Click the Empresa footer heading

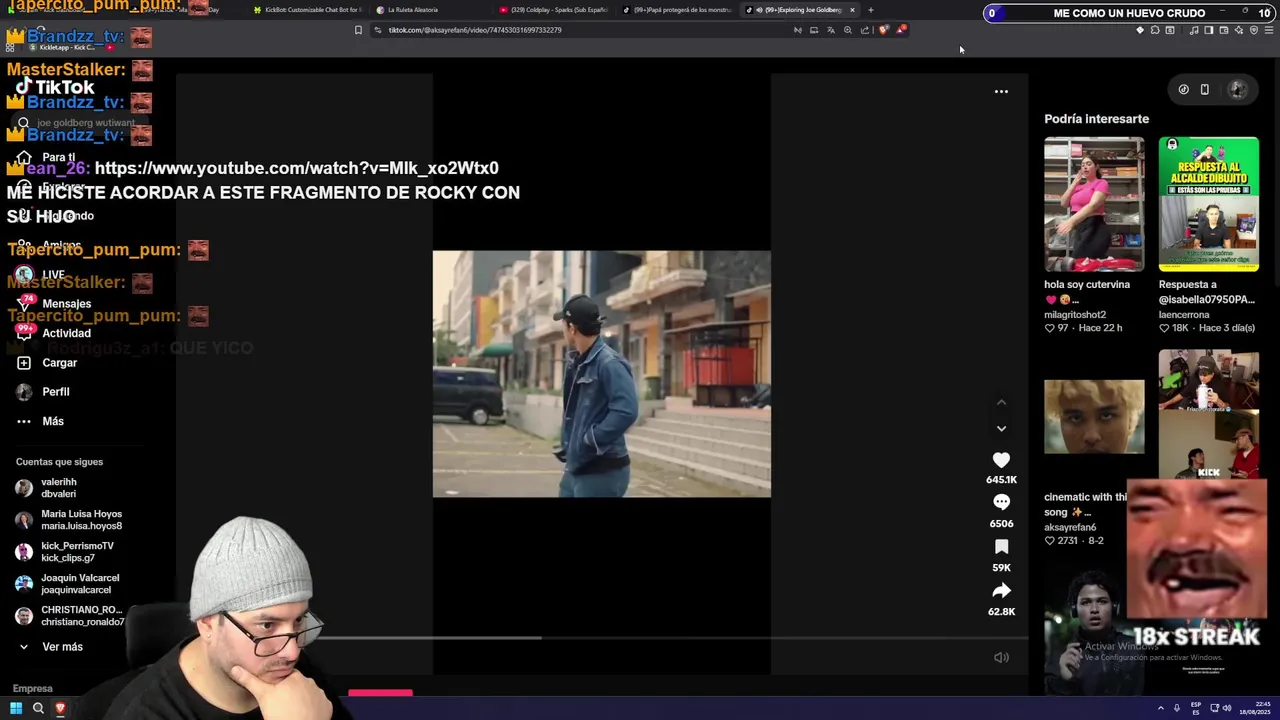(32, 689)
